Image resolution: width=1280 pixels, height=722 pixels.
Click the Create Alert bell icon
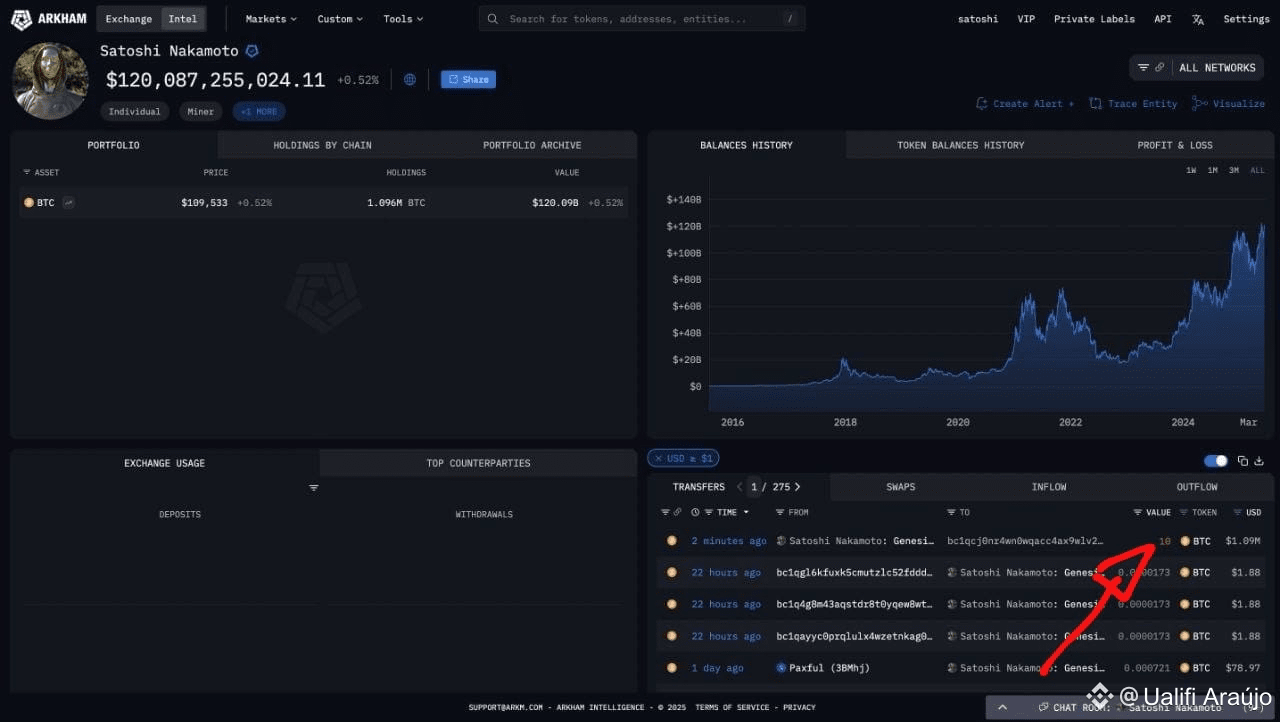[982, 104]
